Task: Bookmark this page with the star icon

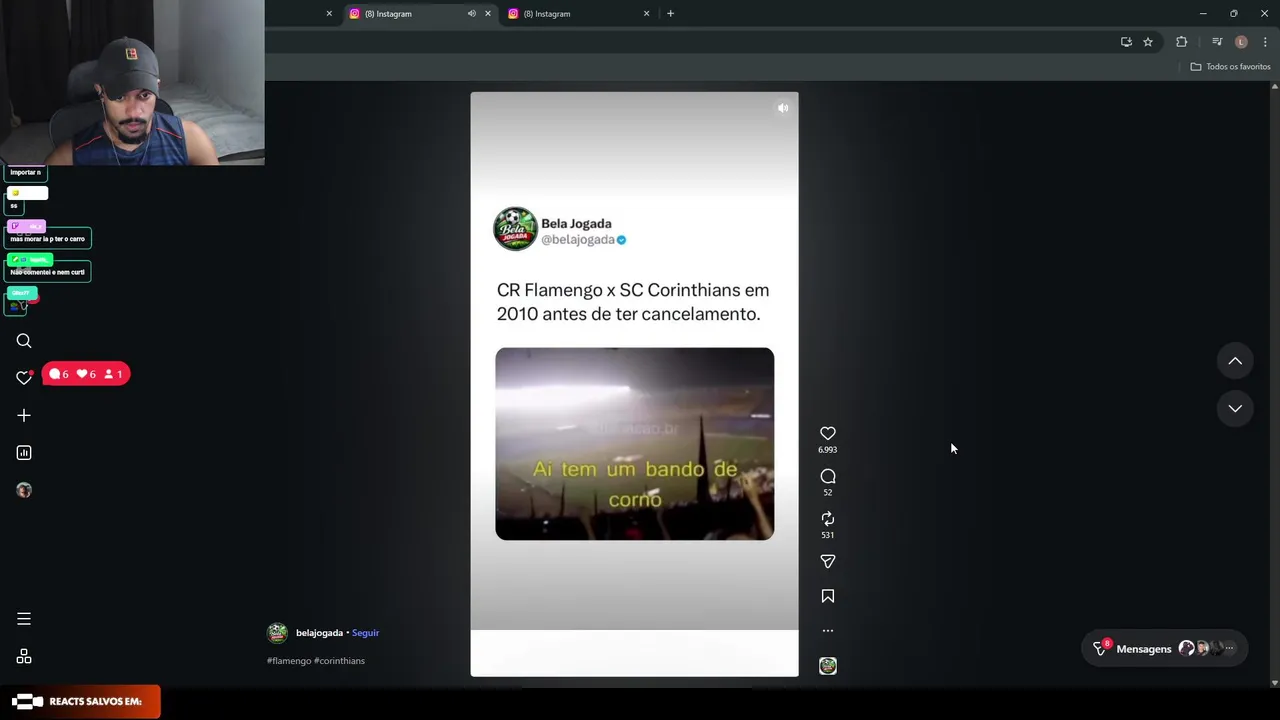Action: pos(1148,42)
